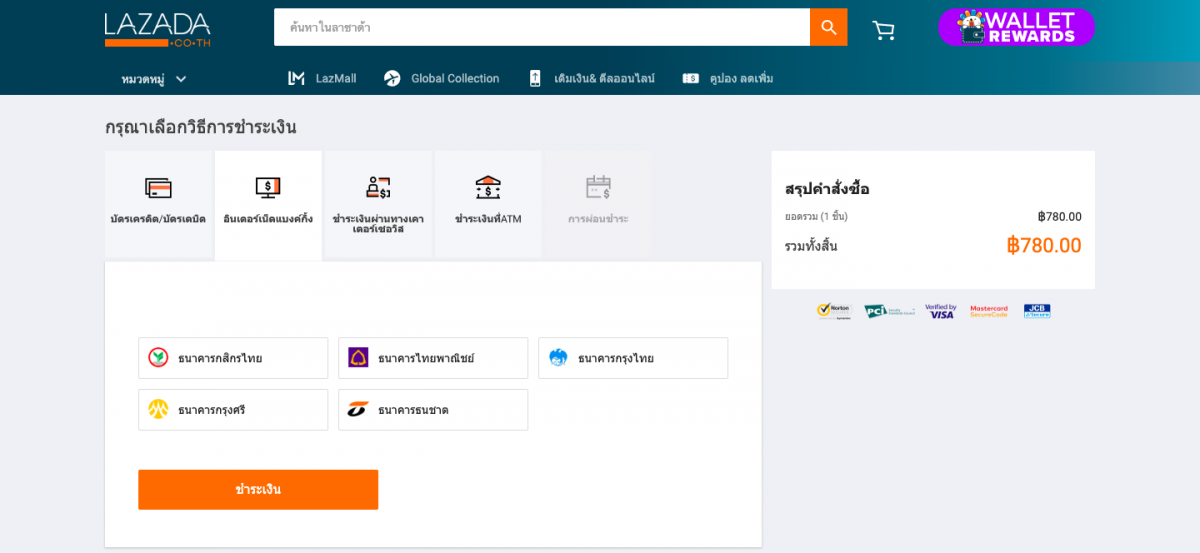
Task: Click the counter service person icon
Action: pos(378,187)
